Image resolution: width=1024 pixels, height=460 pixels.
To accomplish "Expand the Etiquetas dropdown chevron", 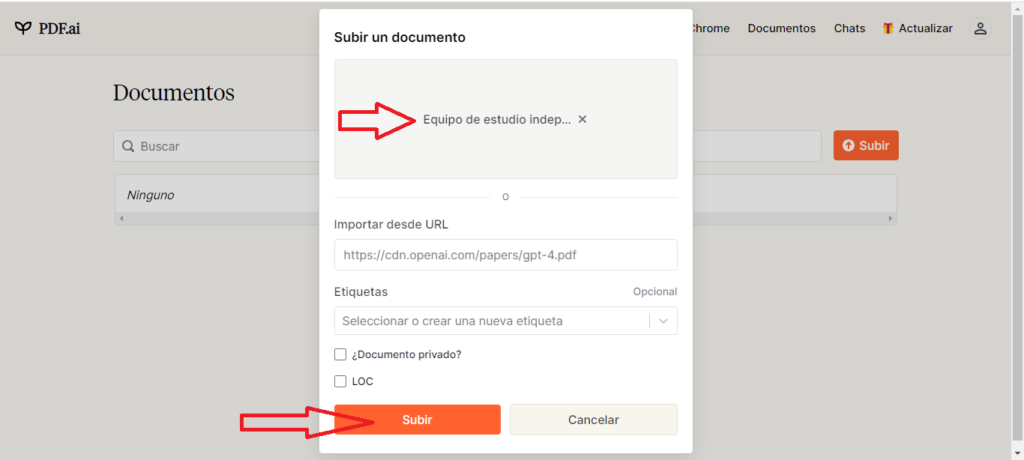I will click(x=664, y=321).
